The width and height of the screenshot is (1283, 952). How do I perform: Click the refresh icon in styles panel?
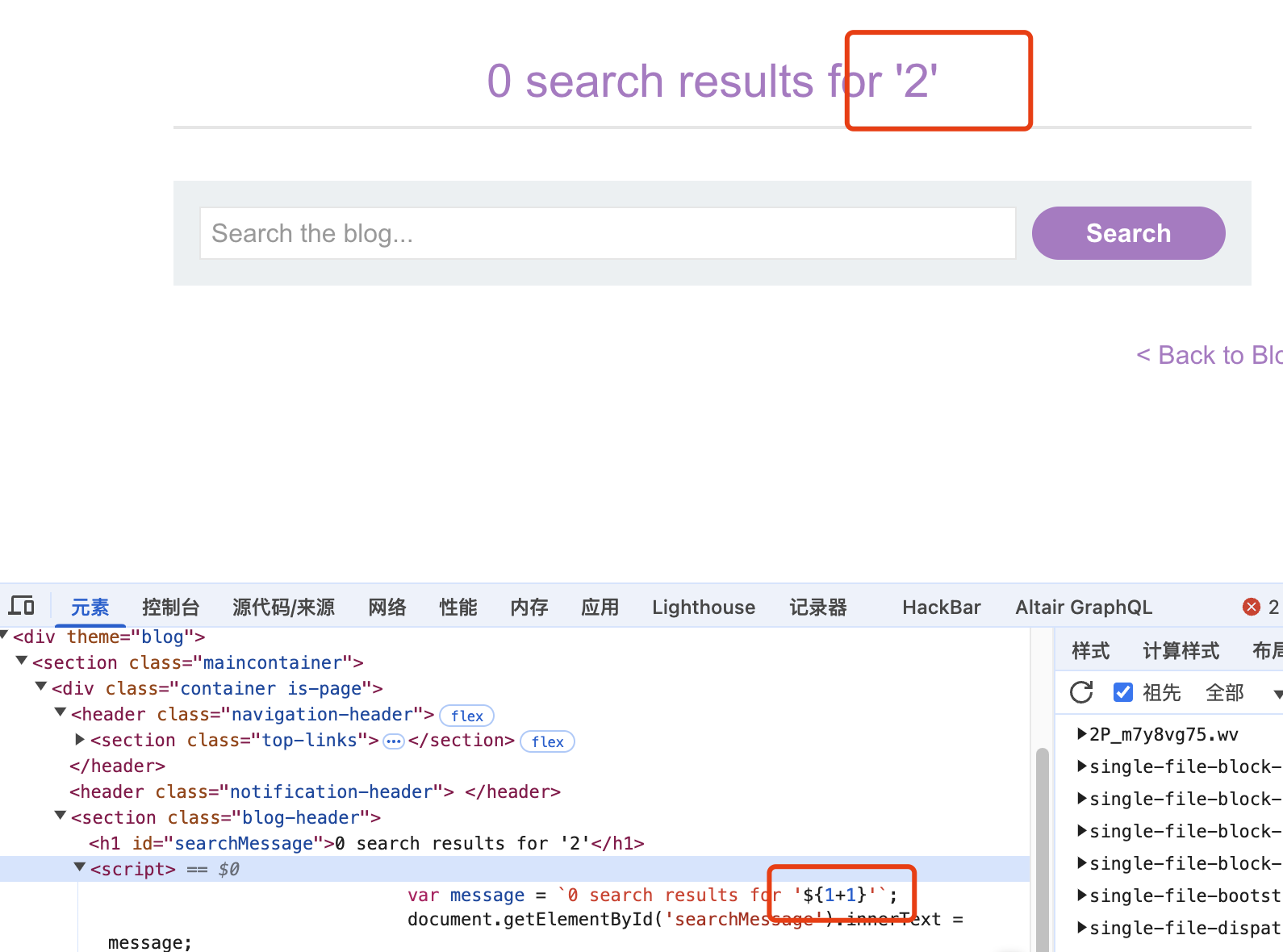point(1081,692)
